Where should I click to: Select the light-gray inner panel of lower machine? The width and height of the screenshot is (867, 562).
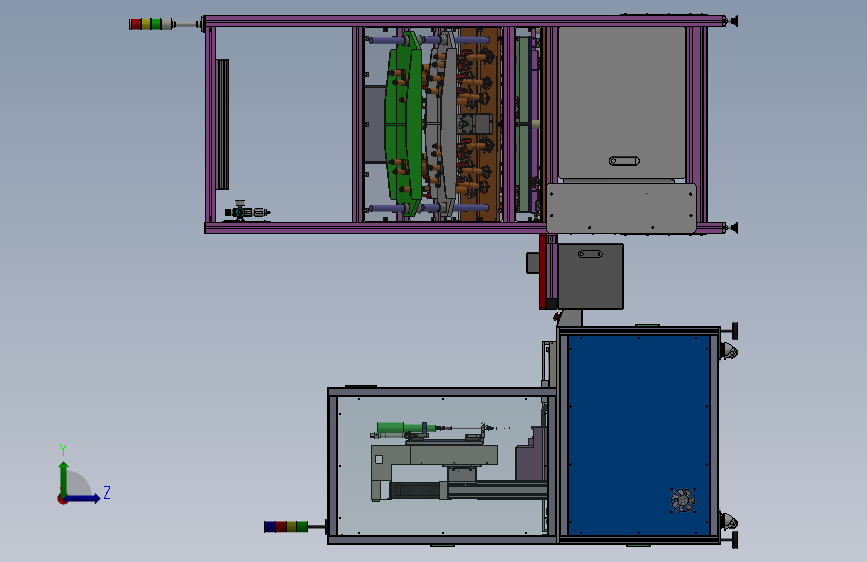click(440, 465)
